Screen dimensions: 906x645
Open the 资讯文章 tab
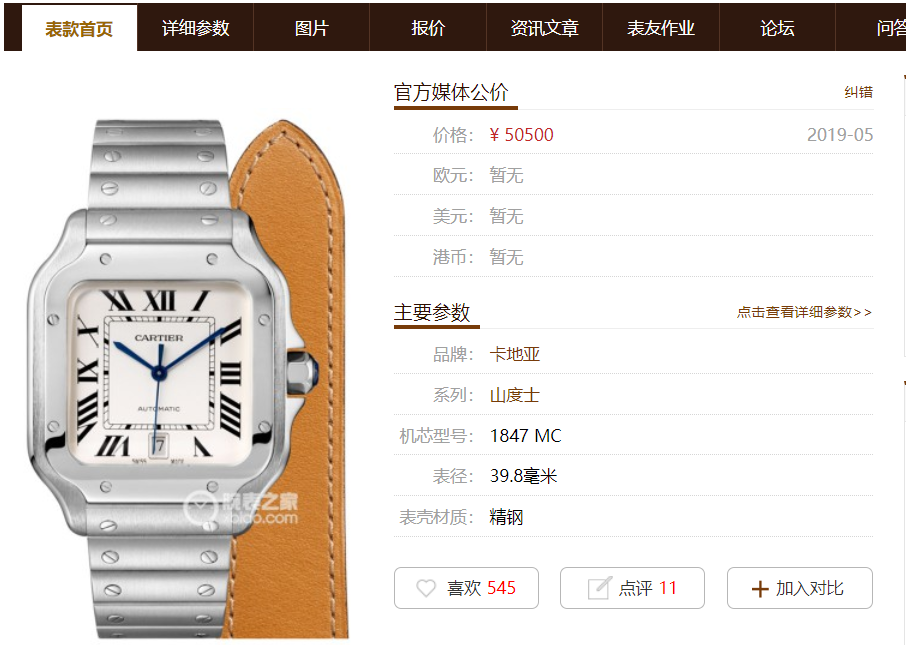[544, 28]
